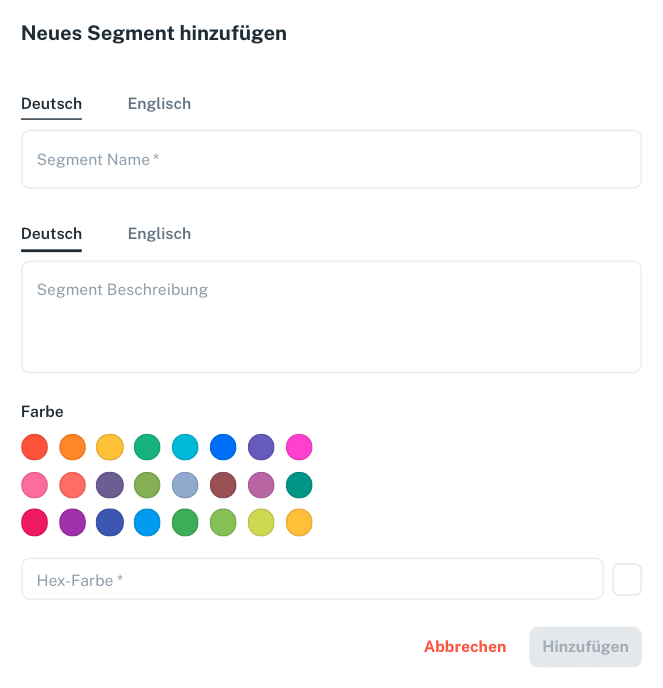This screenshot has width=663, height=688.
Task: Select the hot pink color swatch in the second row
Action: tap(35, 485)
